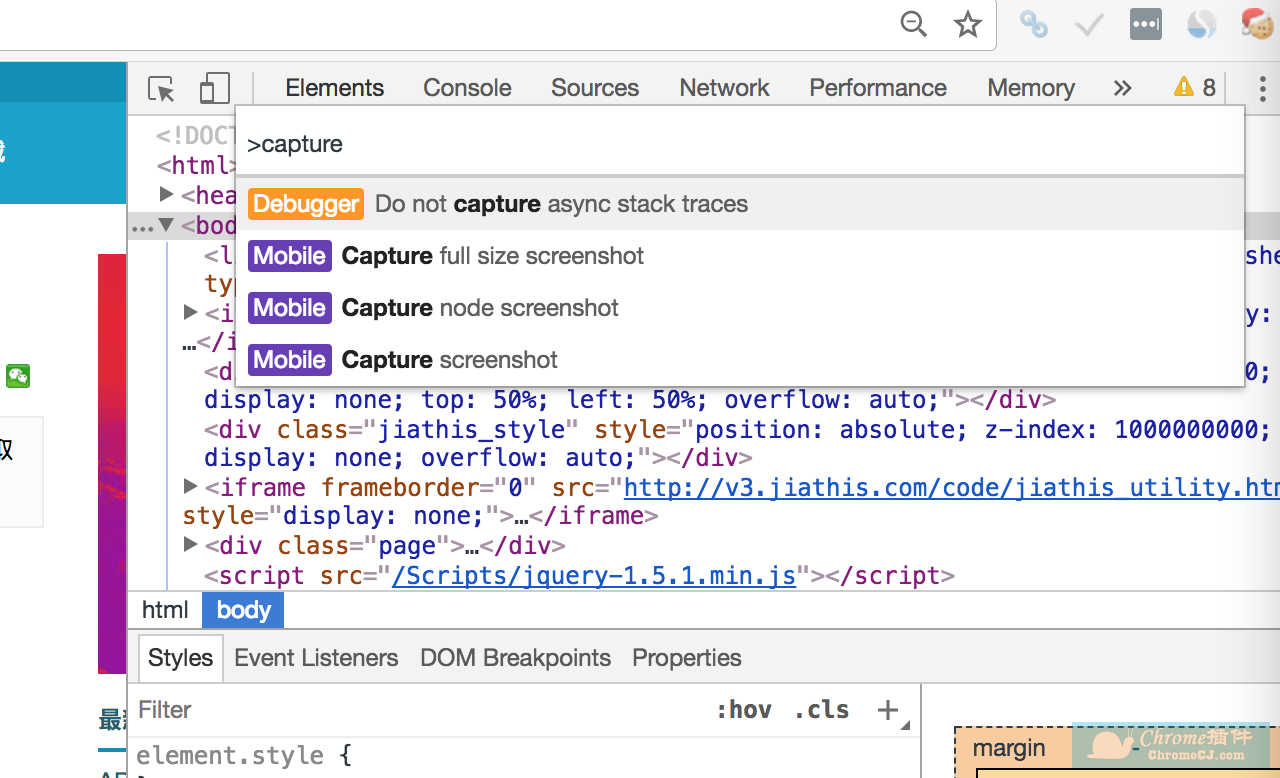Show more DevTools tabs chevron
The height and width of the screenshot is (778, 1280).
point(1122,88)
